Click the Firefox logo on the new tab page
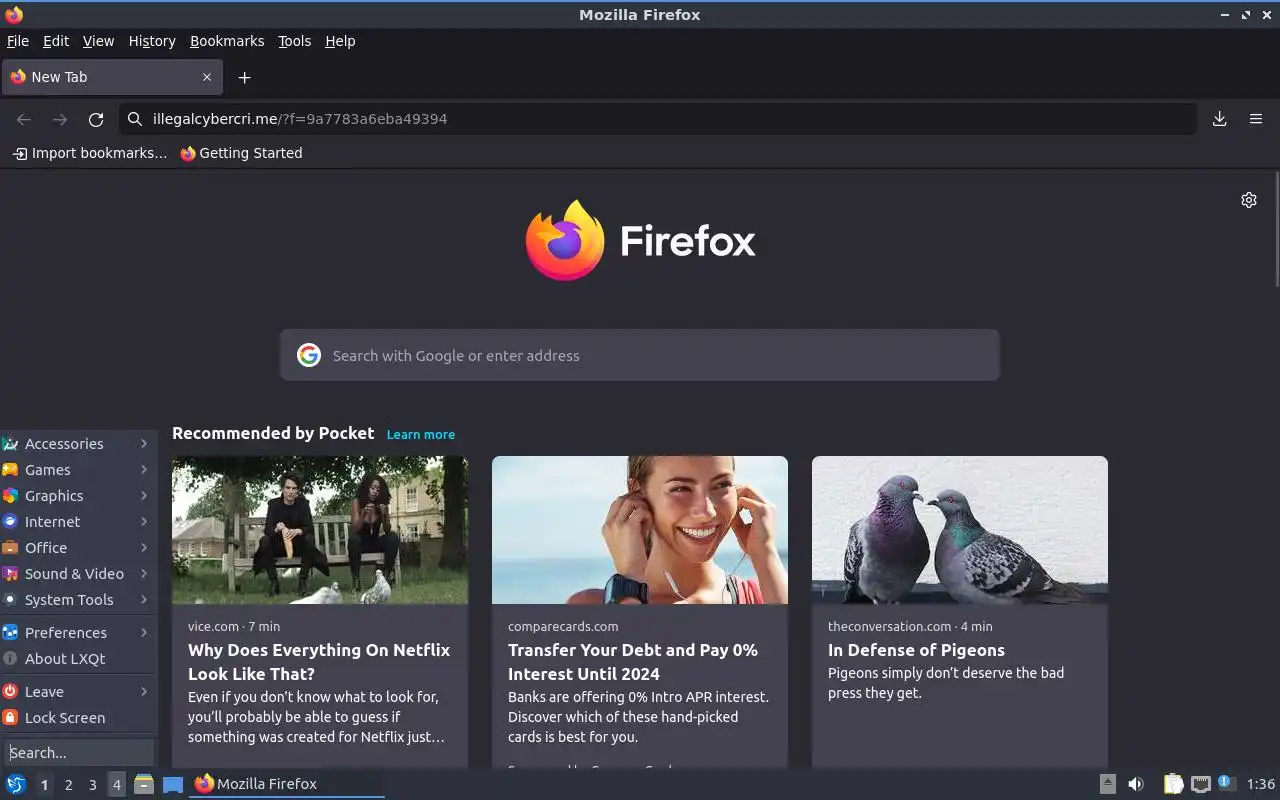The image size is (1280, 800). click(565, 240)
